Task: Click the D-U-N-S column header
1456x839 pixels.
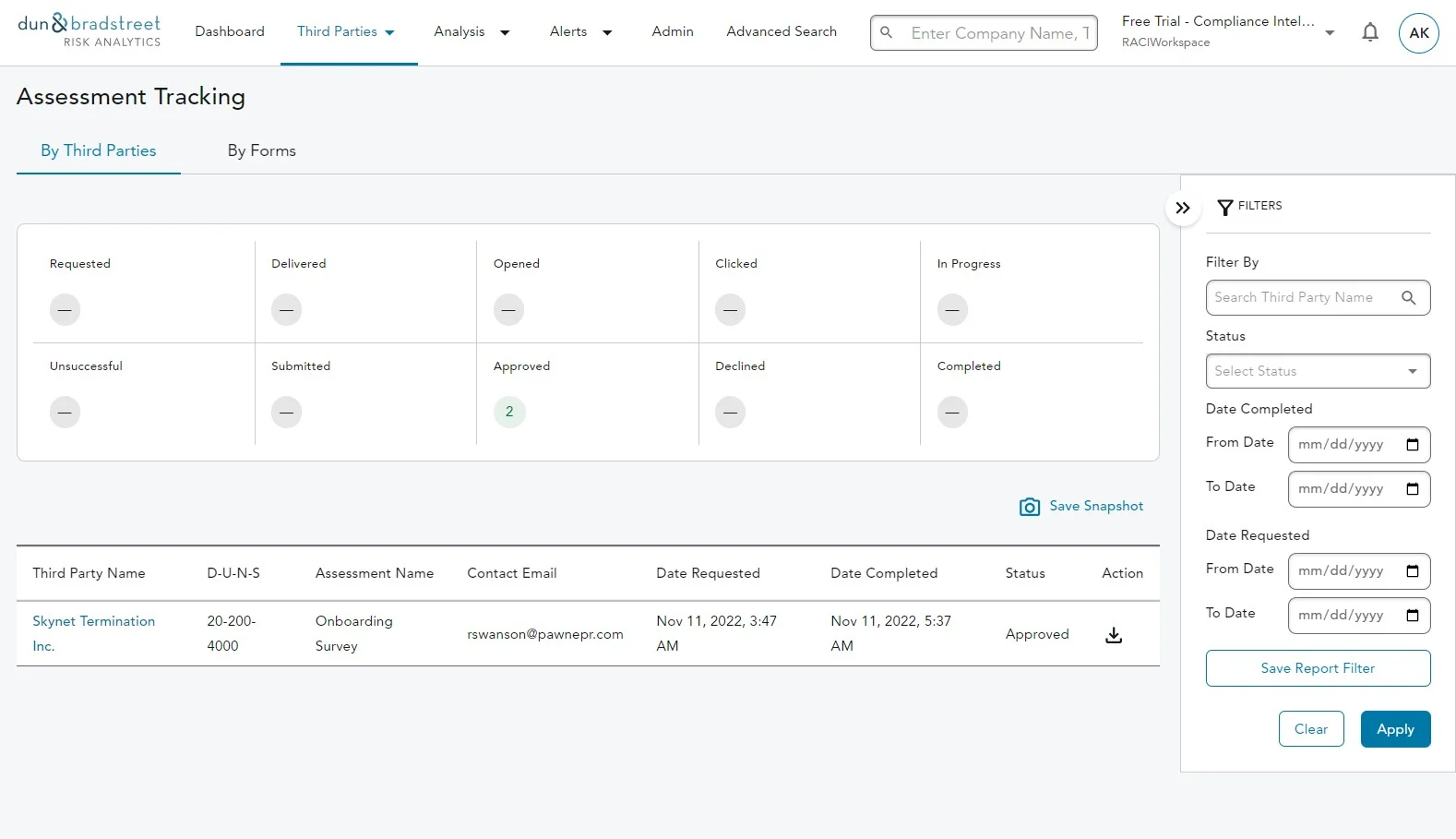Action: [x=233, y=573]
